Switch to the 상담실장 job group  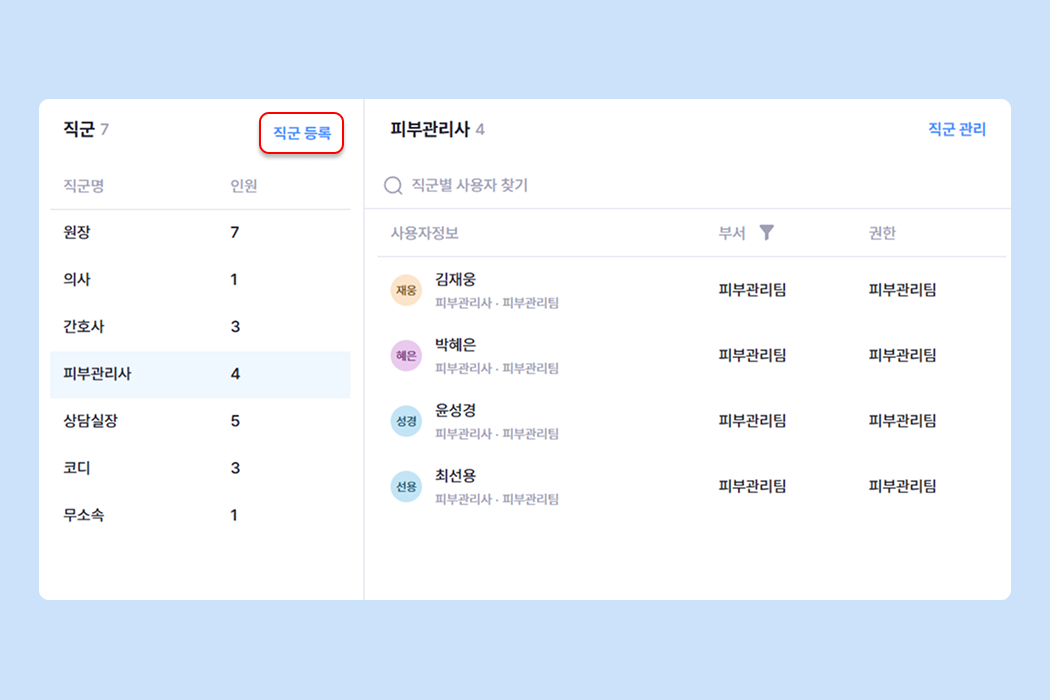coord(200,421)
